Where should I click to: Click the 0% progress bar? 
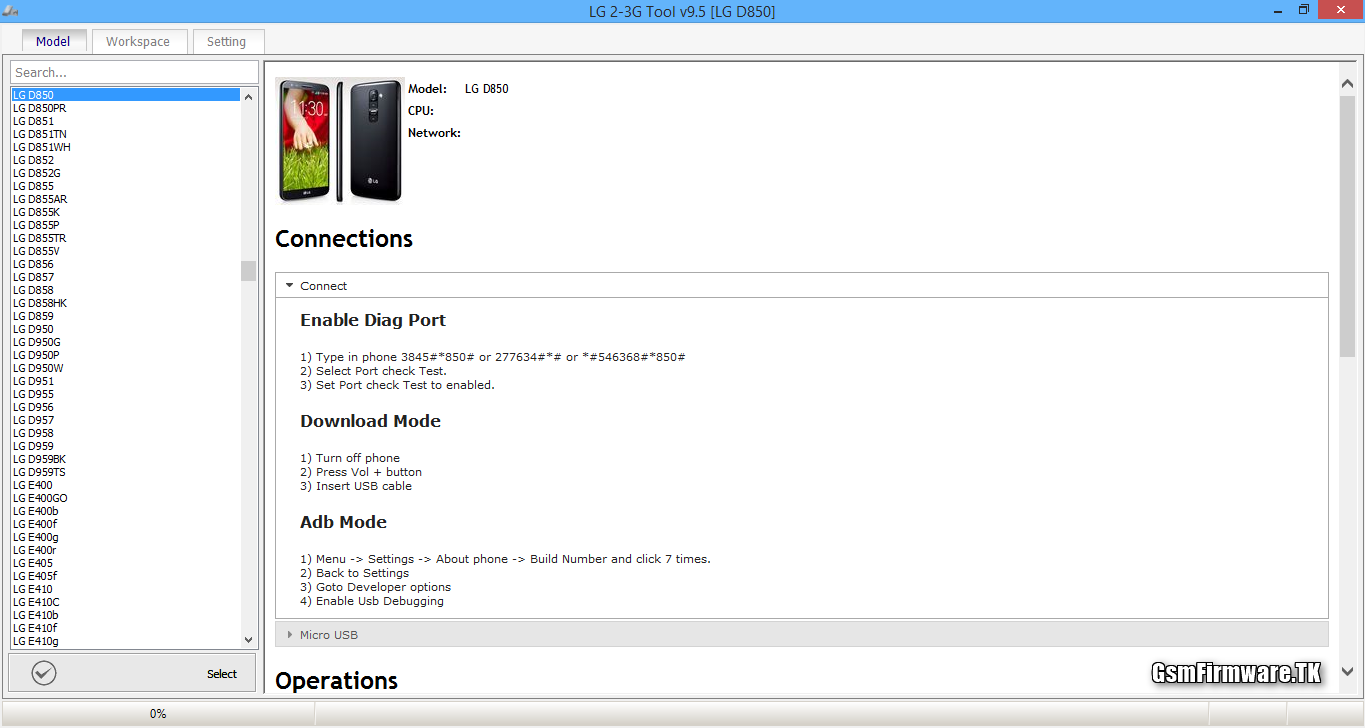tap(158, 714)
